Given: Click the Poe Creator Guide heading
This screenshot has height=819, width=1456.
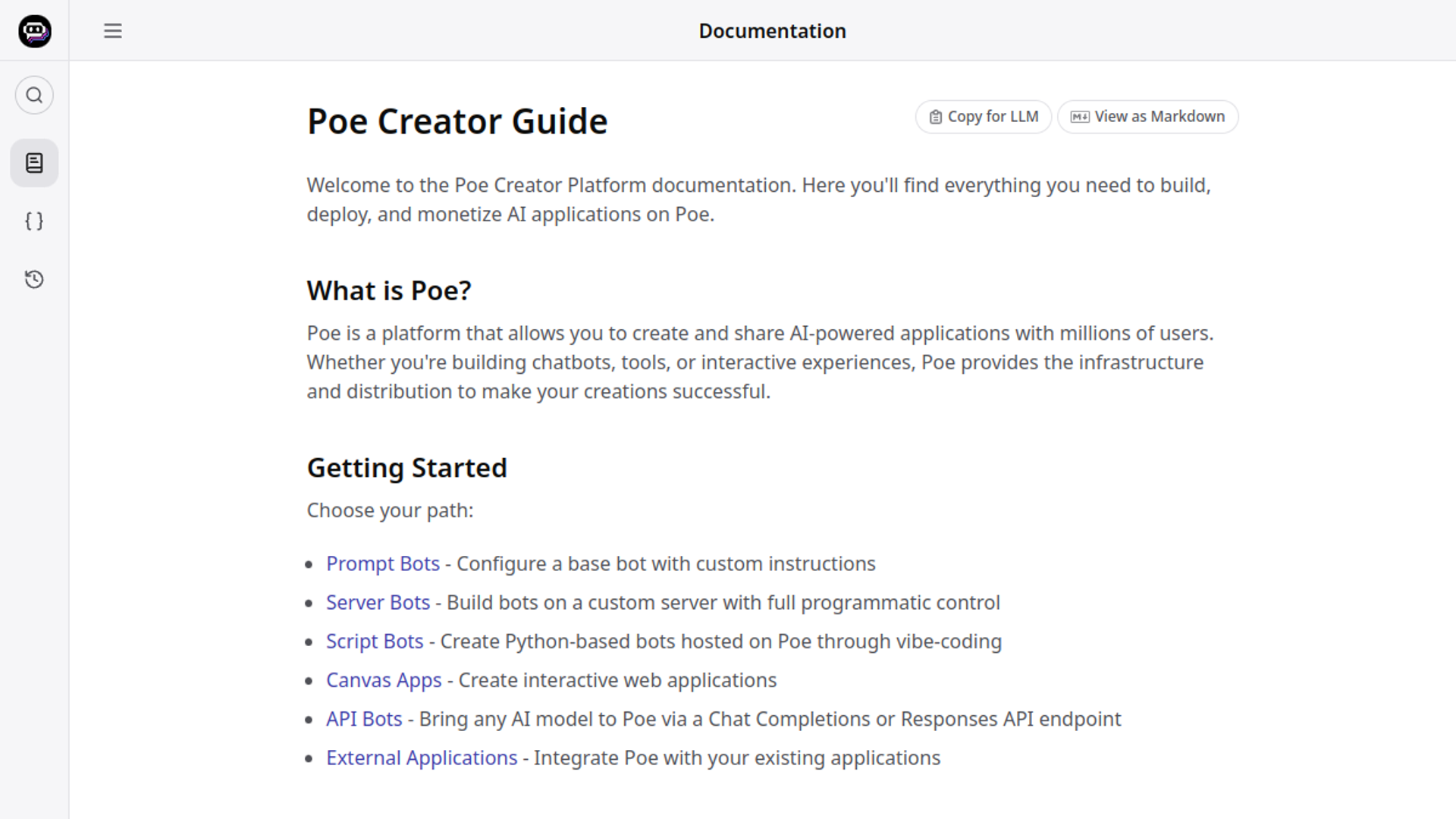Looking at the screenshot, I should click(x=457, y=121).
